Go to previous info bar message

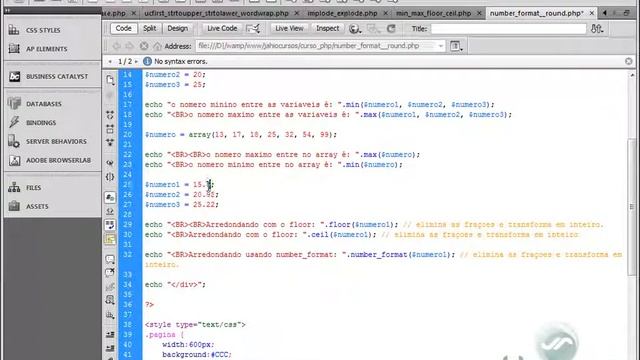click(x=110, y=62)
